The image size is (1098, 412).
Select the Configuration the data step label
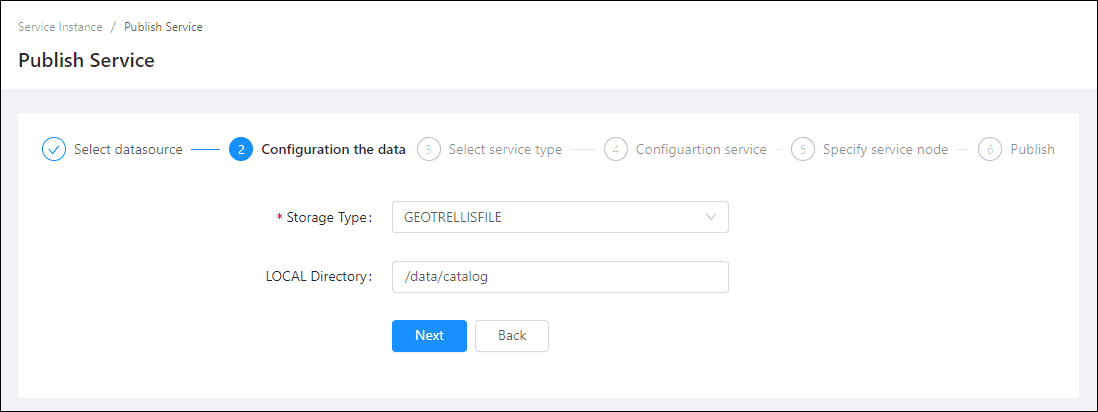coord(333,149)
